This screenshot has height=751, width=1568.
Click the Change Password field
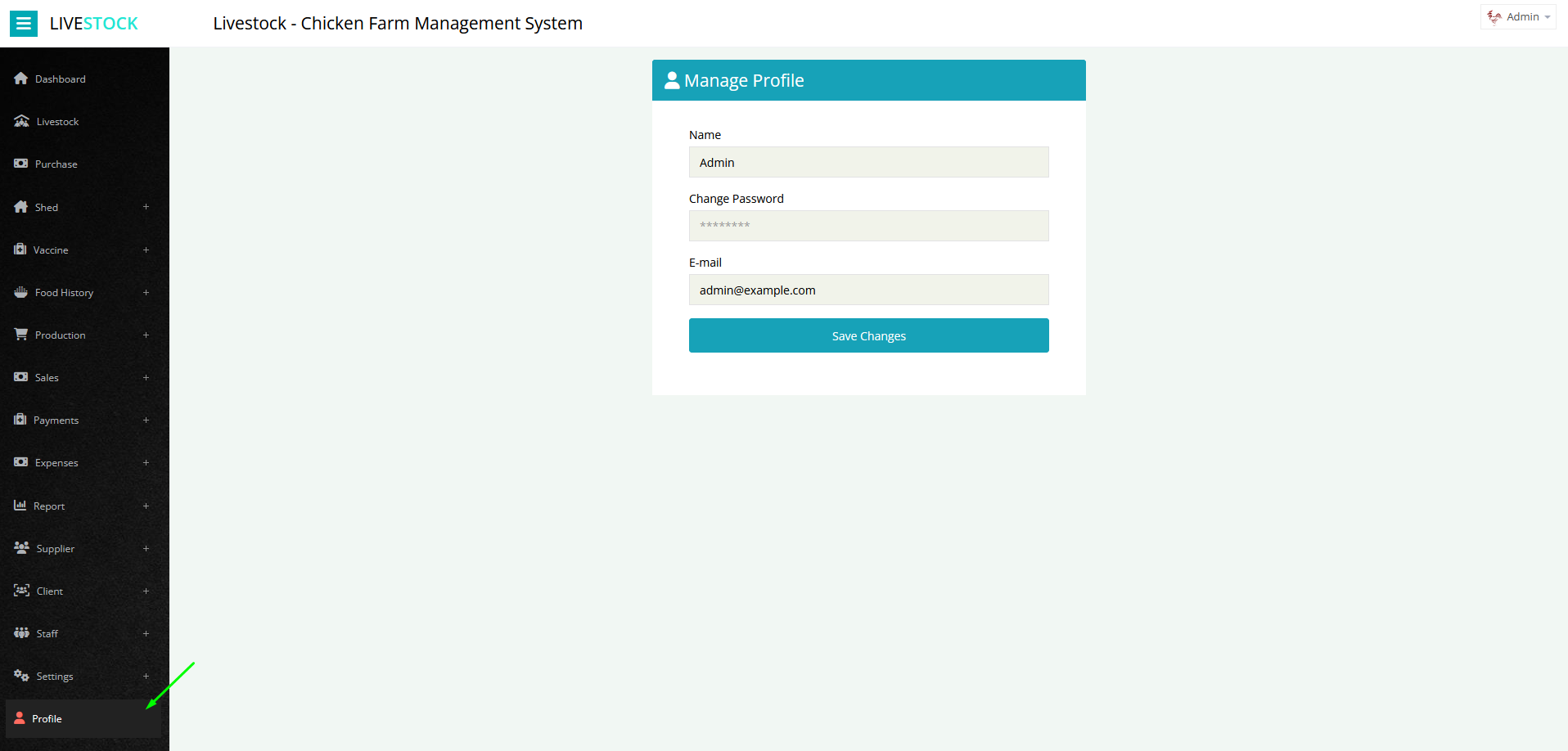[x=868, y=225]
